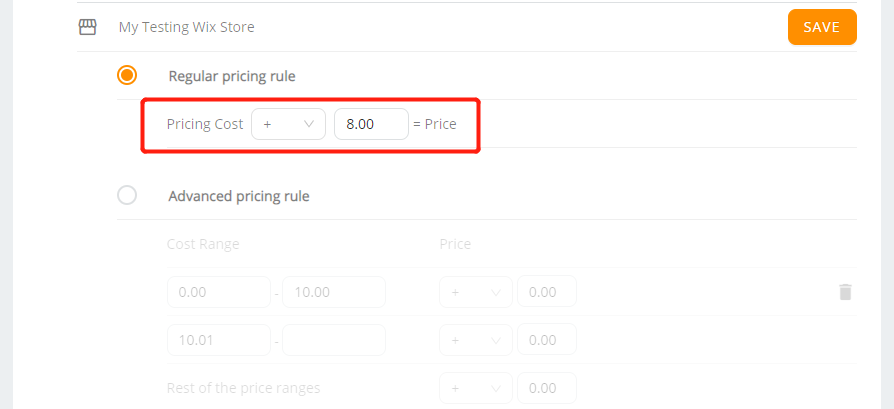The width and height of the screenshot is (894, 409).
Task: Click the My Testing Wix Store name
Action: tap(186, 27)
